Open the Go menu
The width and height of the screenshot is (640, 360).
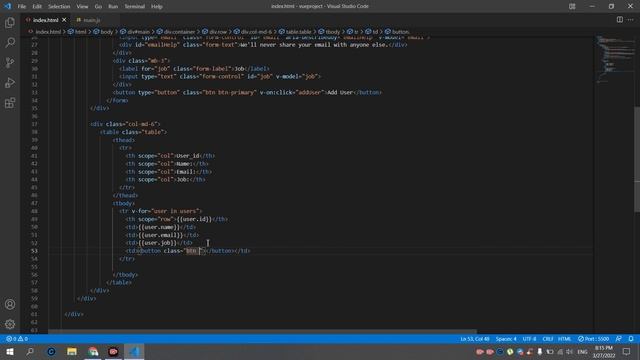point(98,7)
